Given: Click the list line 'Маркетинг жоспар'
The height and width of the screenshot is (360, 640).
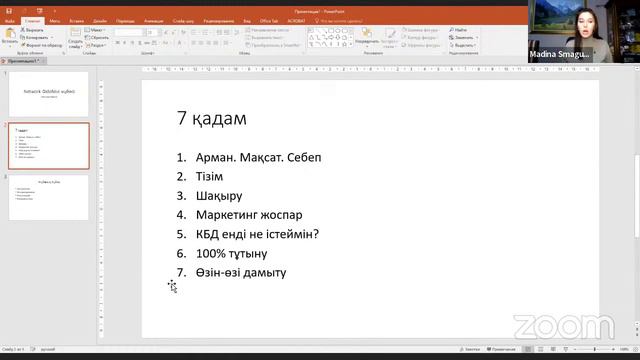Looking at the screenshot, I should (249, 215).
